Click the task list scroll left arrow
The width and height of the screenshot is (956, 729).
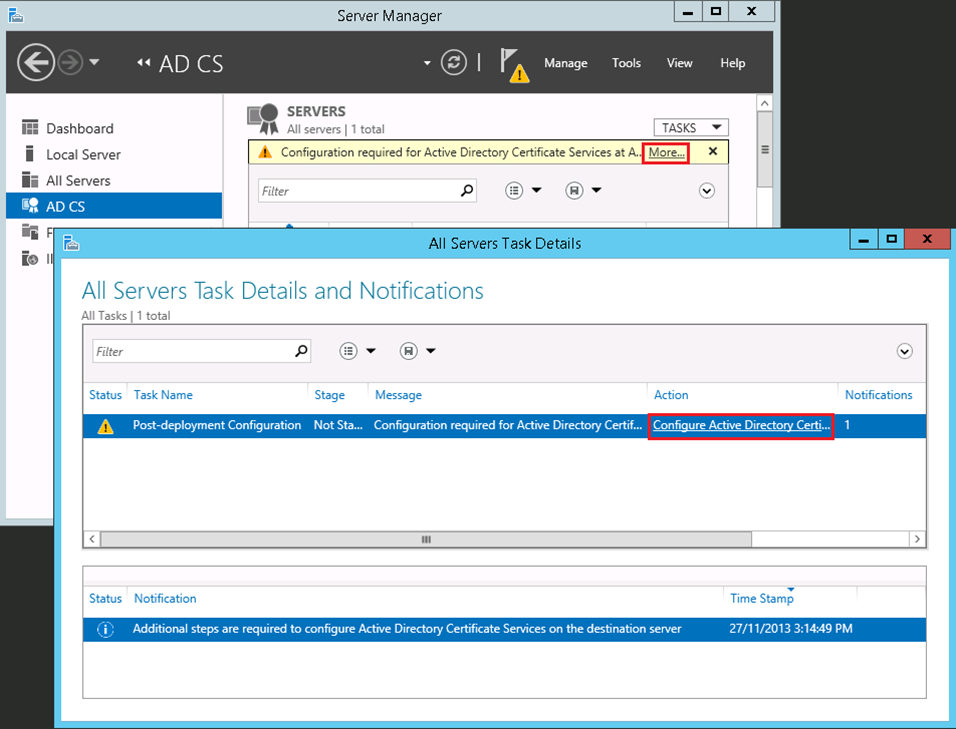pos(92,539)
